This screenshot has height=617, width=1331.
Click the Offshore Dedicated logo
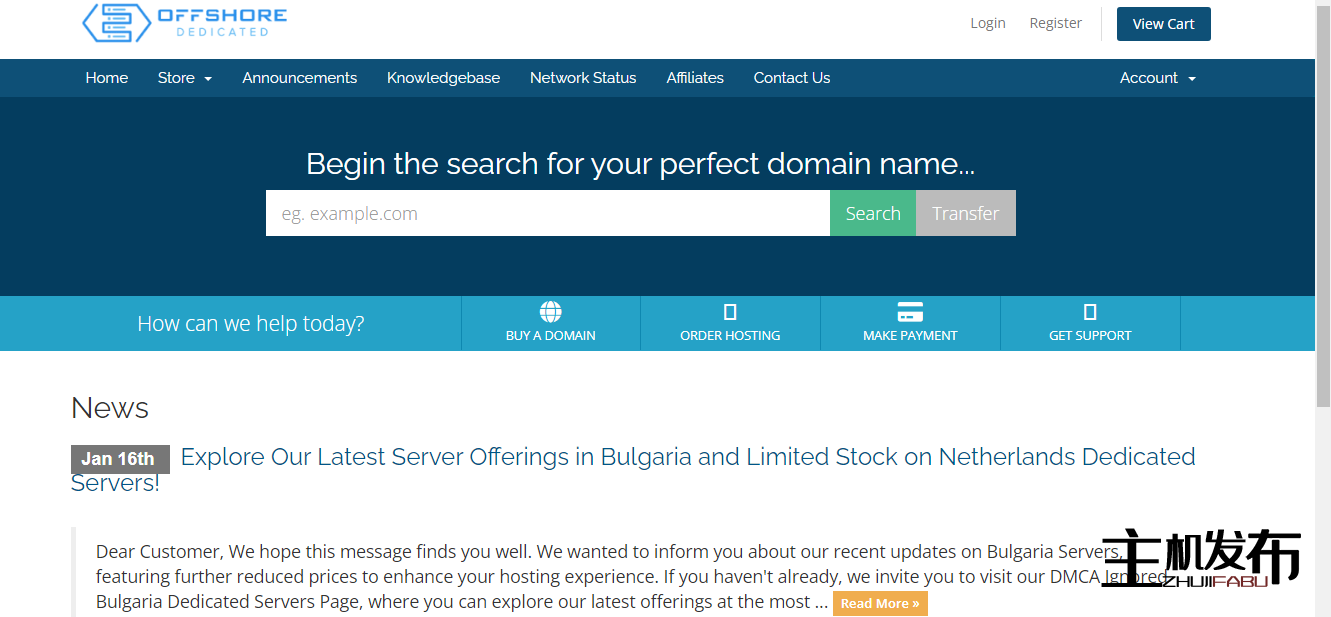184,23
